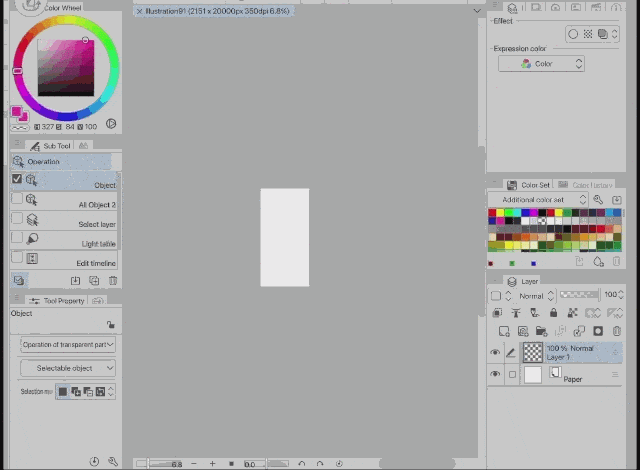Click the Edit Color Set wrench icon
Screen dimensions: 640x470
tap(598, 200)
